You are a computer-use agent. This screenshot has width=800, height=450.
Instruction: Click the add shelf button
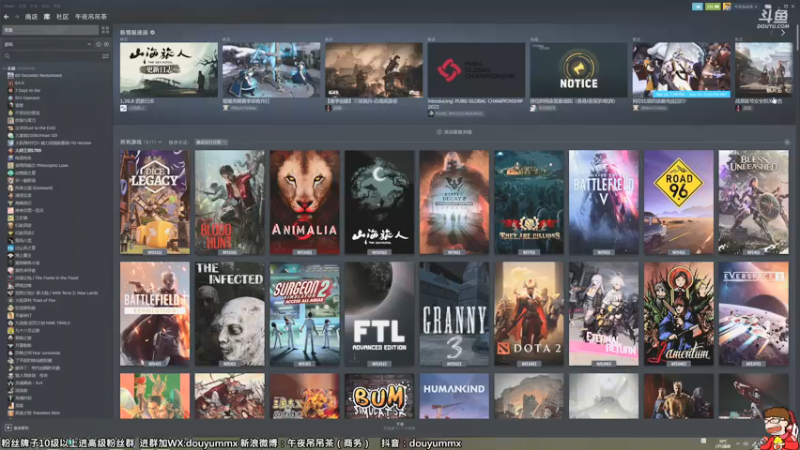click(x=454, y=132)
